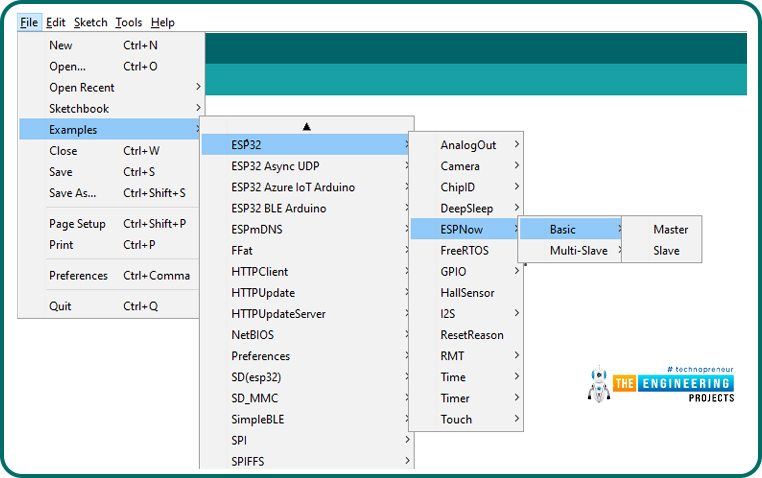Image resolution: width=762 pixels, height=478 pixels.
Task: Open the Timer examples submenu
Action: pos(466,398)
